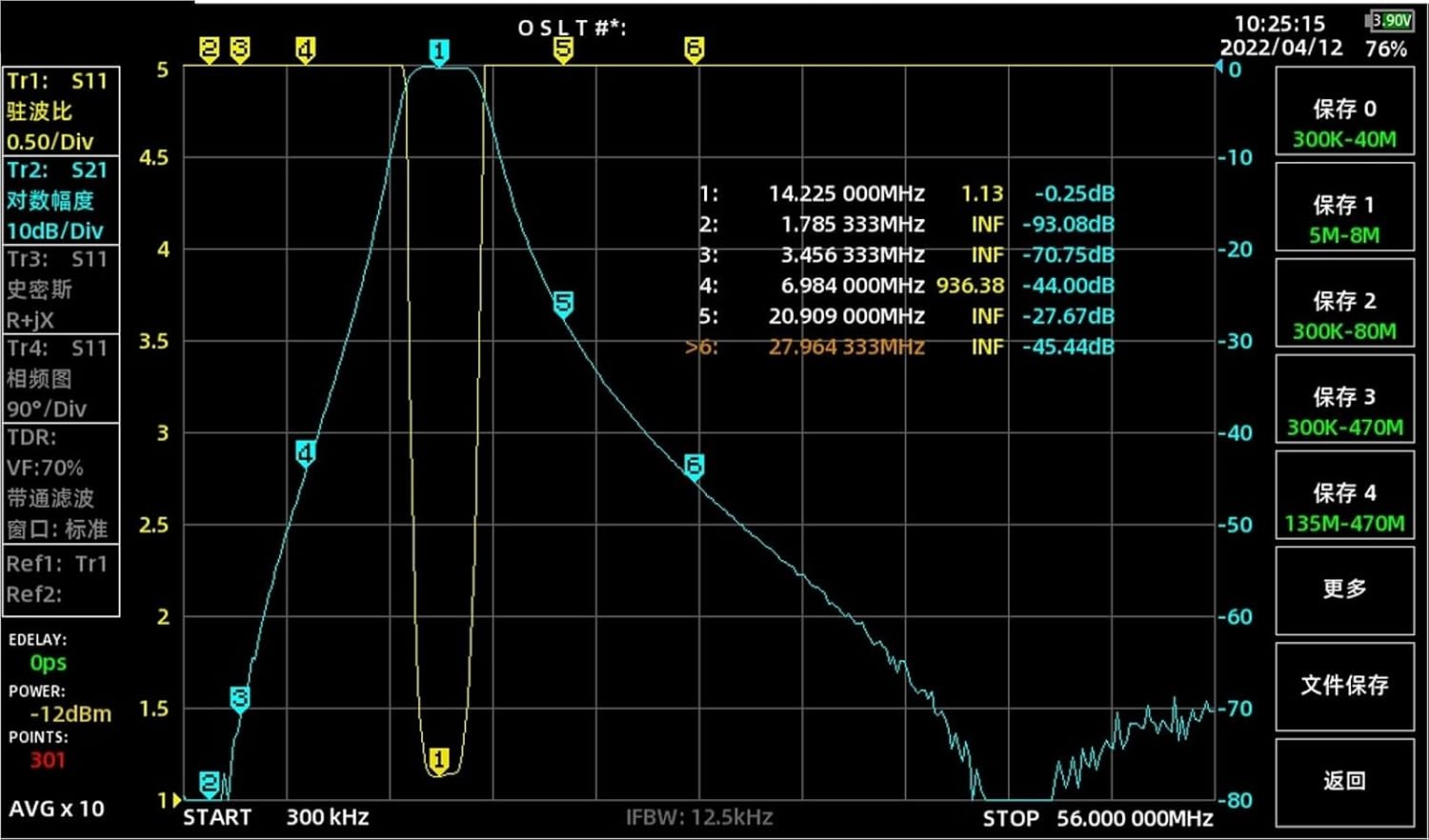Tap the battery voltage icon 3.90V
1429x840 pixels.
(x=1390, y=20)
